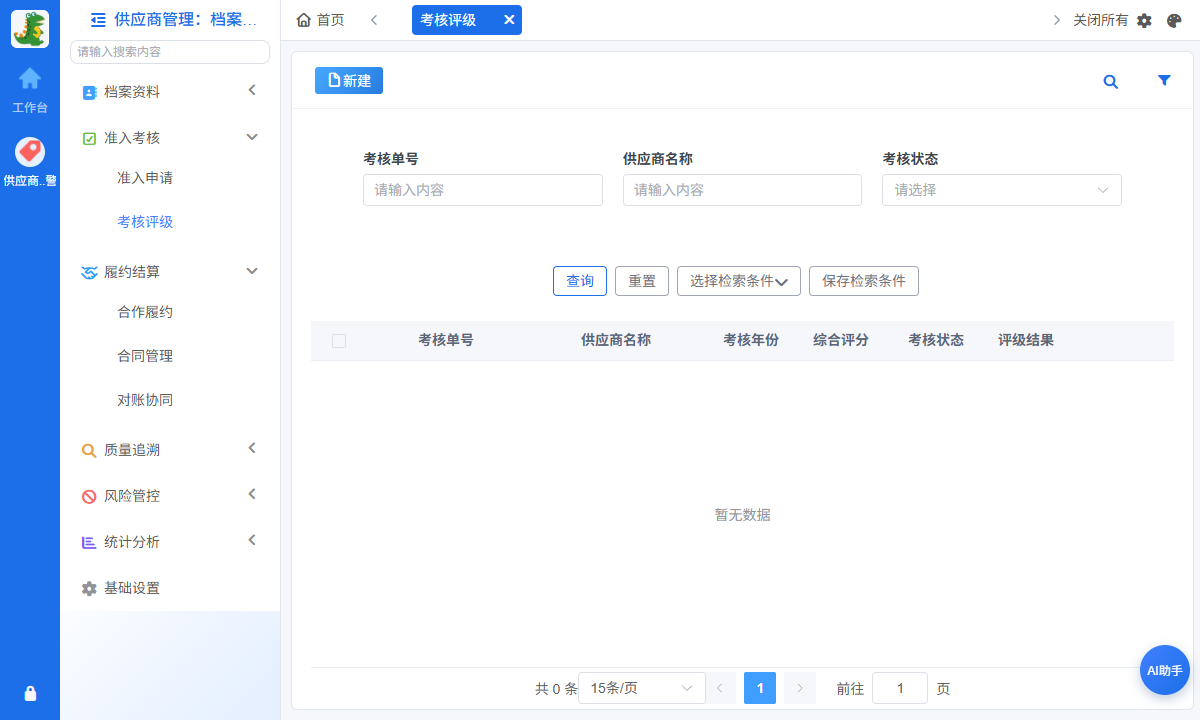
Task: Click the previous page arrow
Action: [x=720, y=688]
